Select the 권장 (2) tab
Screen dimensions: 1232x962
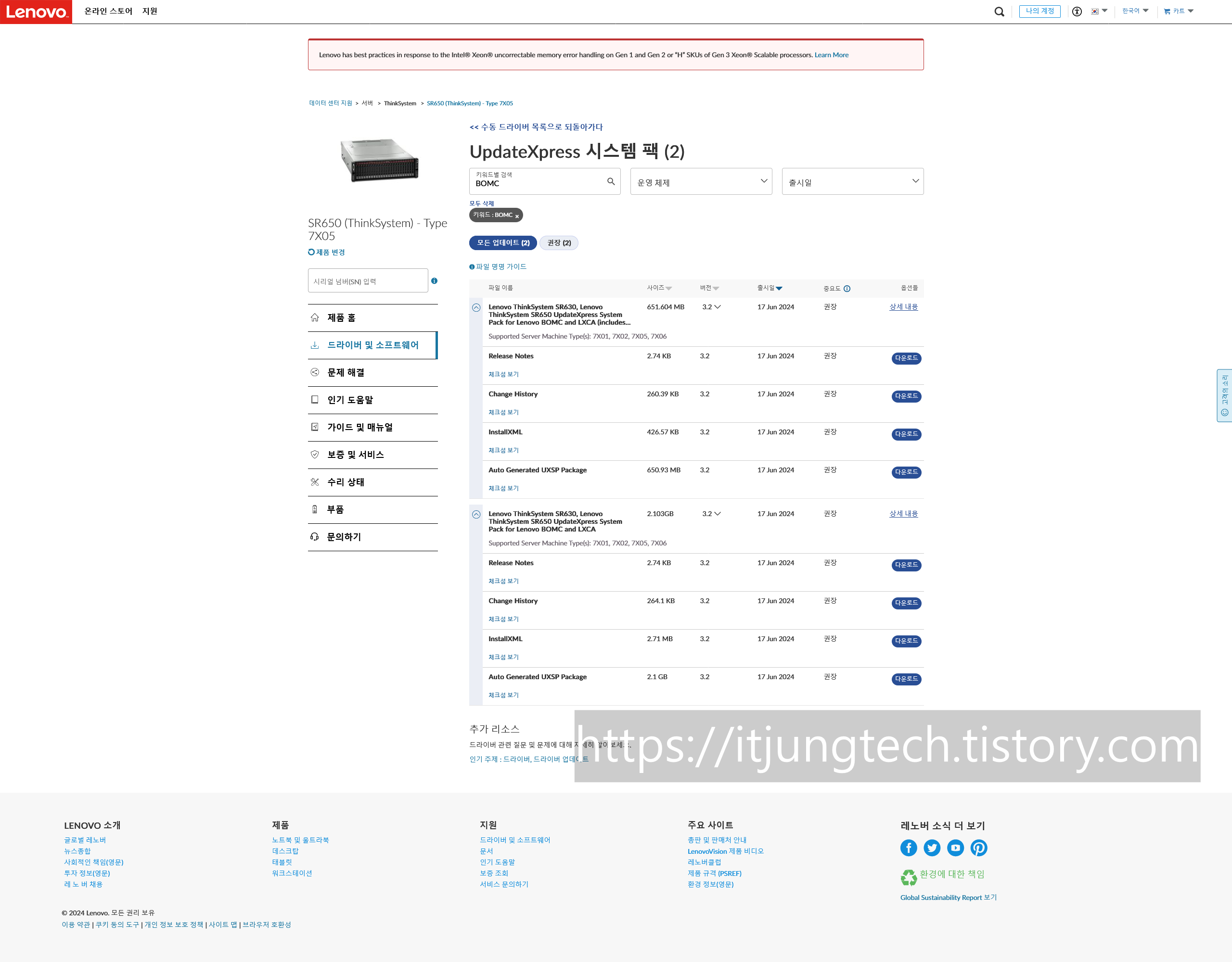click(x=558, y=242)
